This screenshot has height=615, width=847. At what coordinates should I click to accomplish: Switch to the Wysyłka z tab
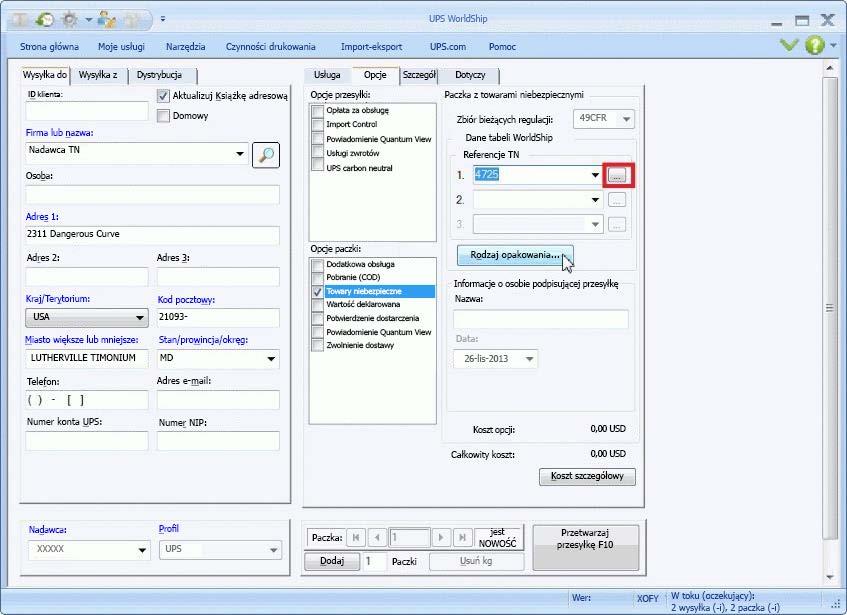pos(98,75)
